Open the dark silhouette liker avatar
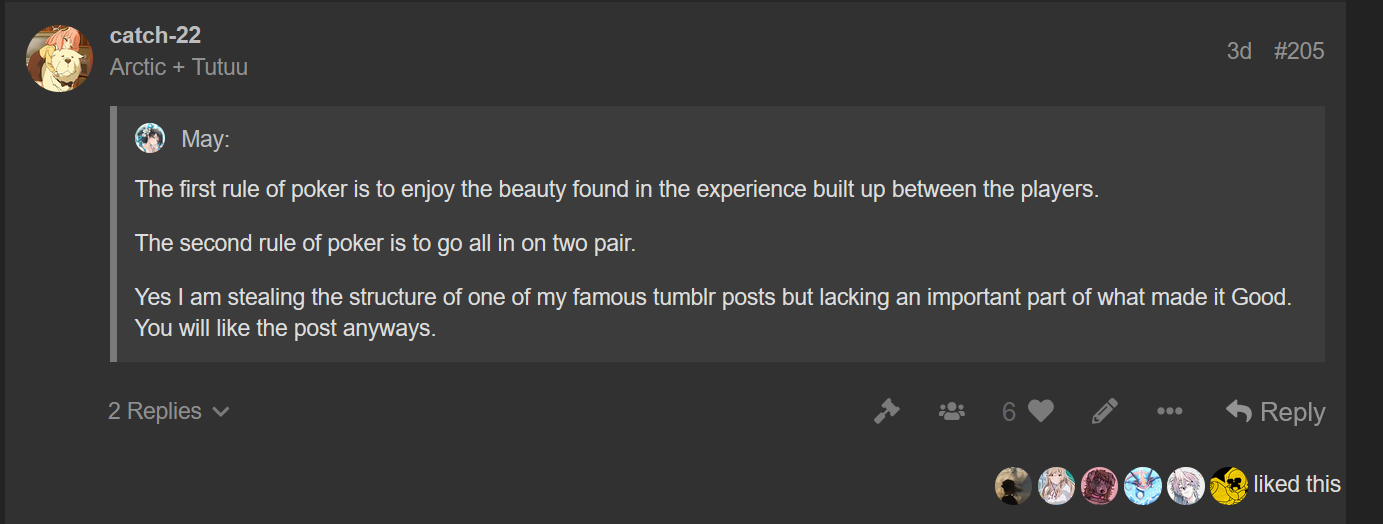The width and height of the screenshot is (1383, 524). pos(1013,485)
